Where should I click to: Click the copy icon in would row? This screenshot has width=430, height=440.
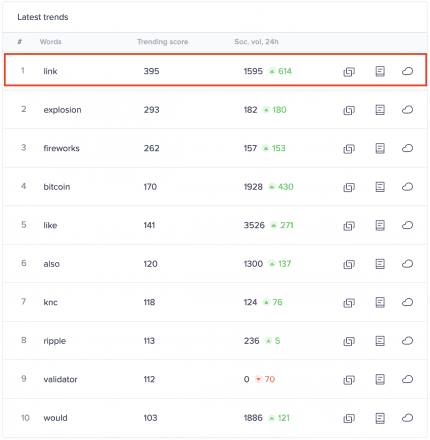pyautogui.click(x=349, y=418)
